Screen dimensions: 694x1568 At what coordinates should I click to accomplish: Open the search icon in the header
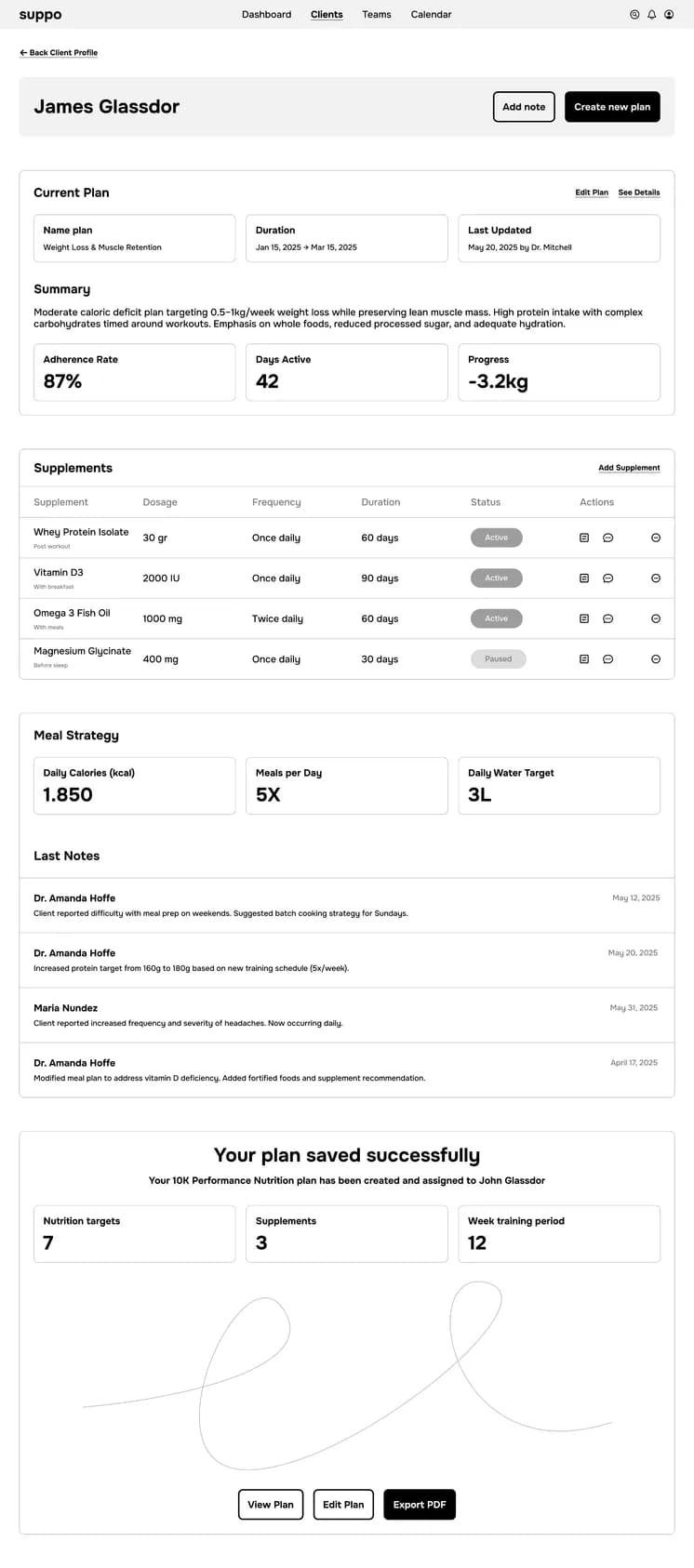634,15
